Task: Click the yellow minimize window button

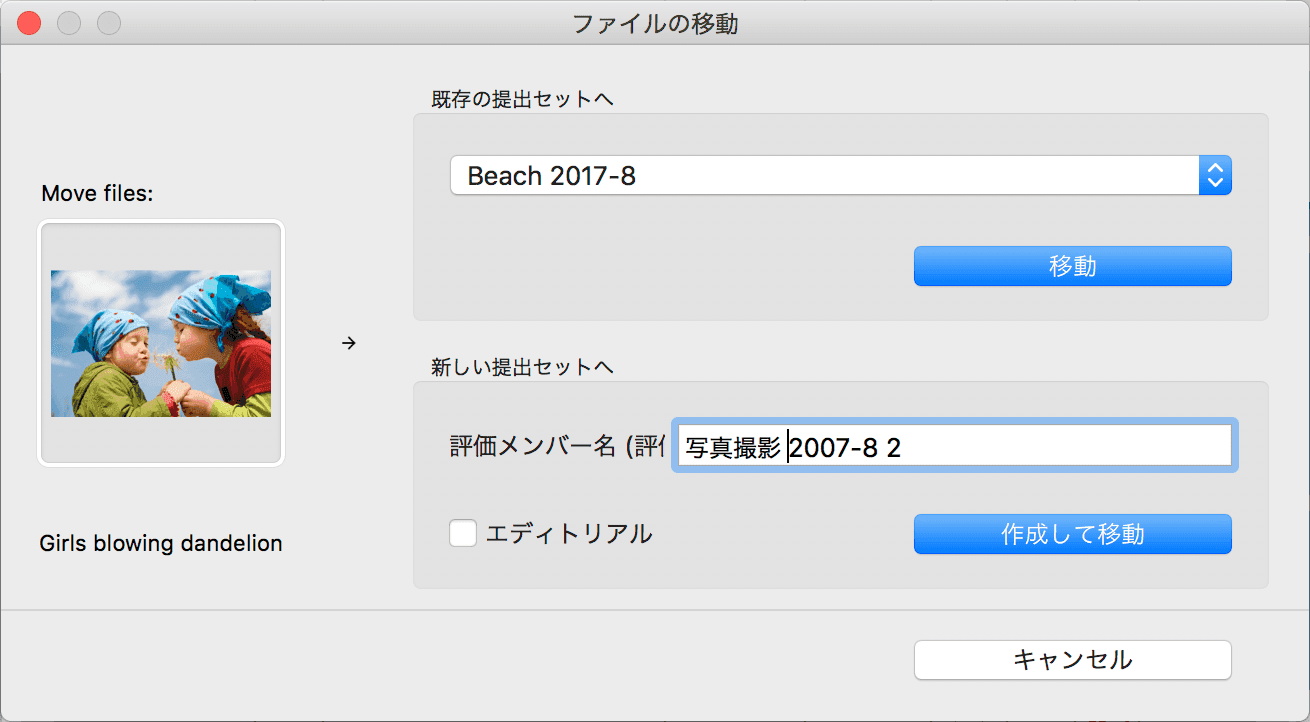Action: 69,23
